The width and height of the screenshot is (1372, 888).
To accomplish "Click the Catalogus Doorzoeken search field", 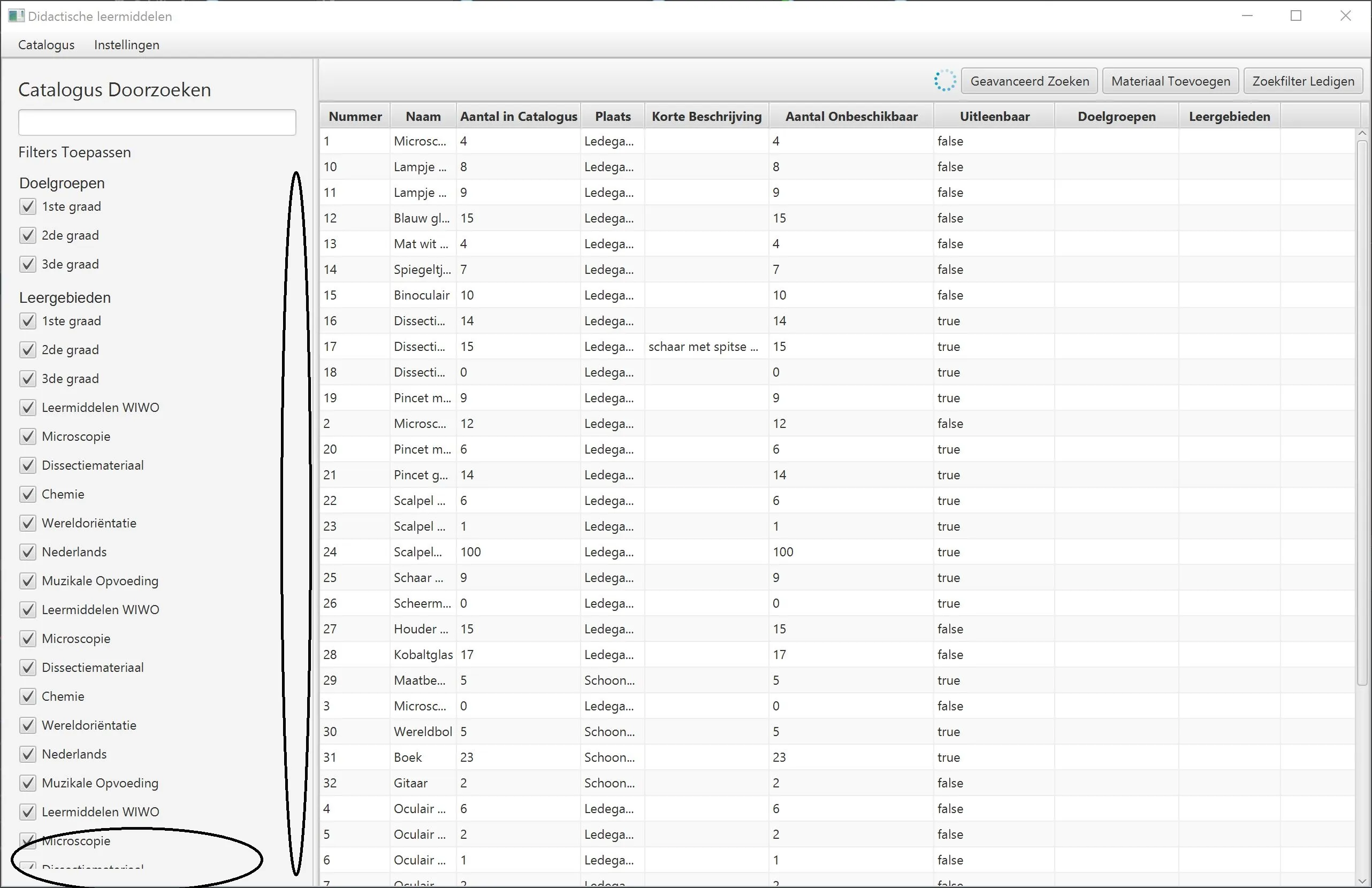I will coord(157,122).
